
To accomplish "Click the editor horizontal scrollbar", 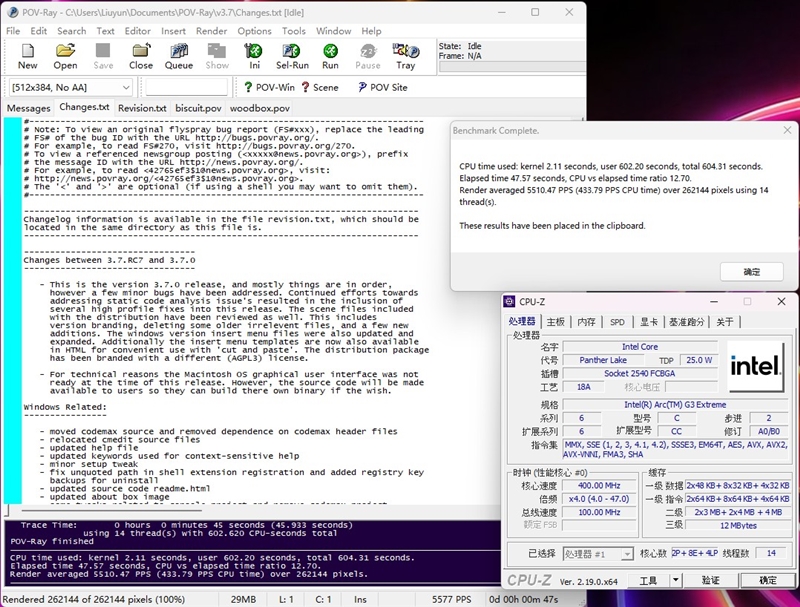I will [x=111, y=510].
